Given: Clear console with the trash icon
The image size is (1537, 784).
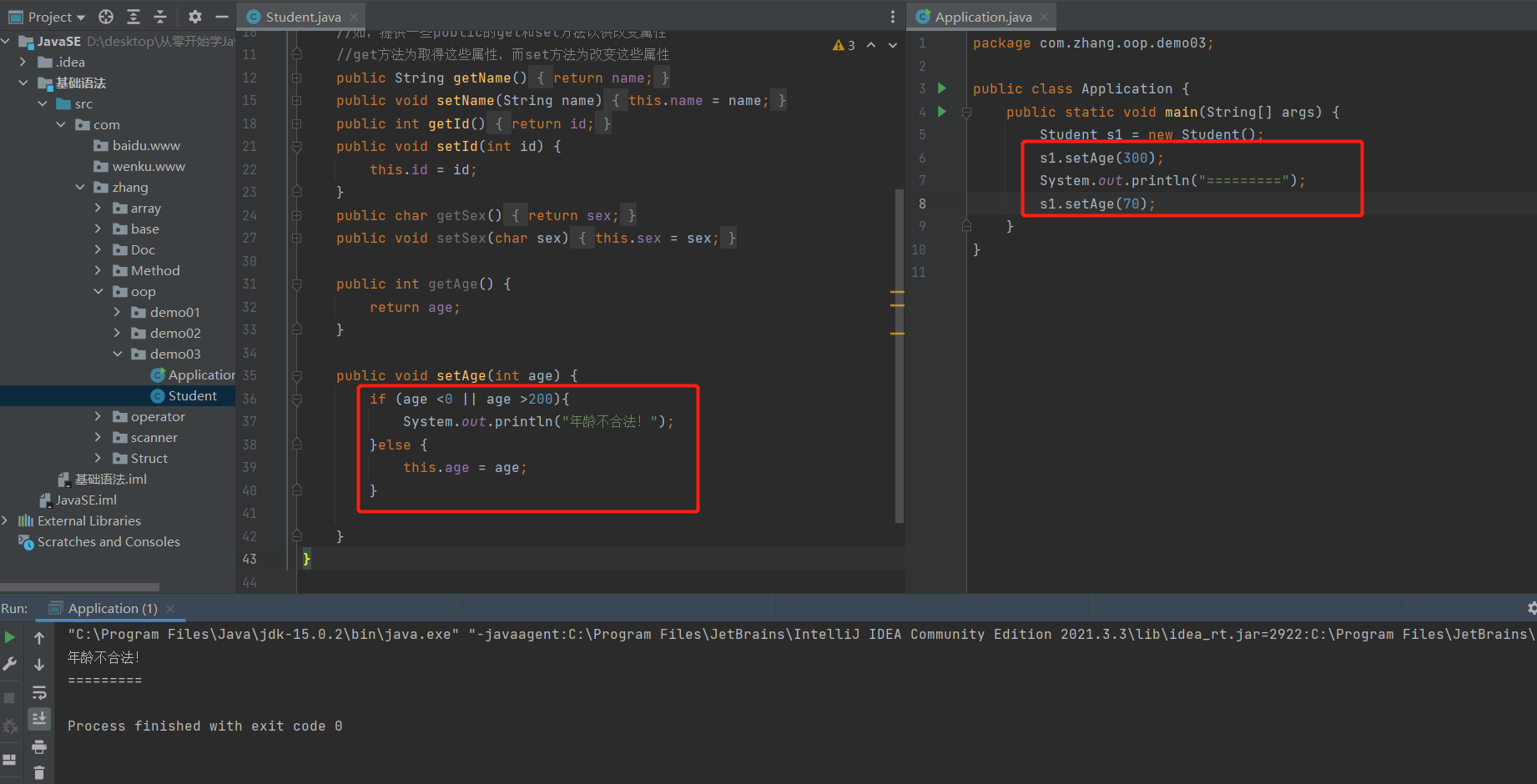Looking at the screenshot, I should pos(39,773).
